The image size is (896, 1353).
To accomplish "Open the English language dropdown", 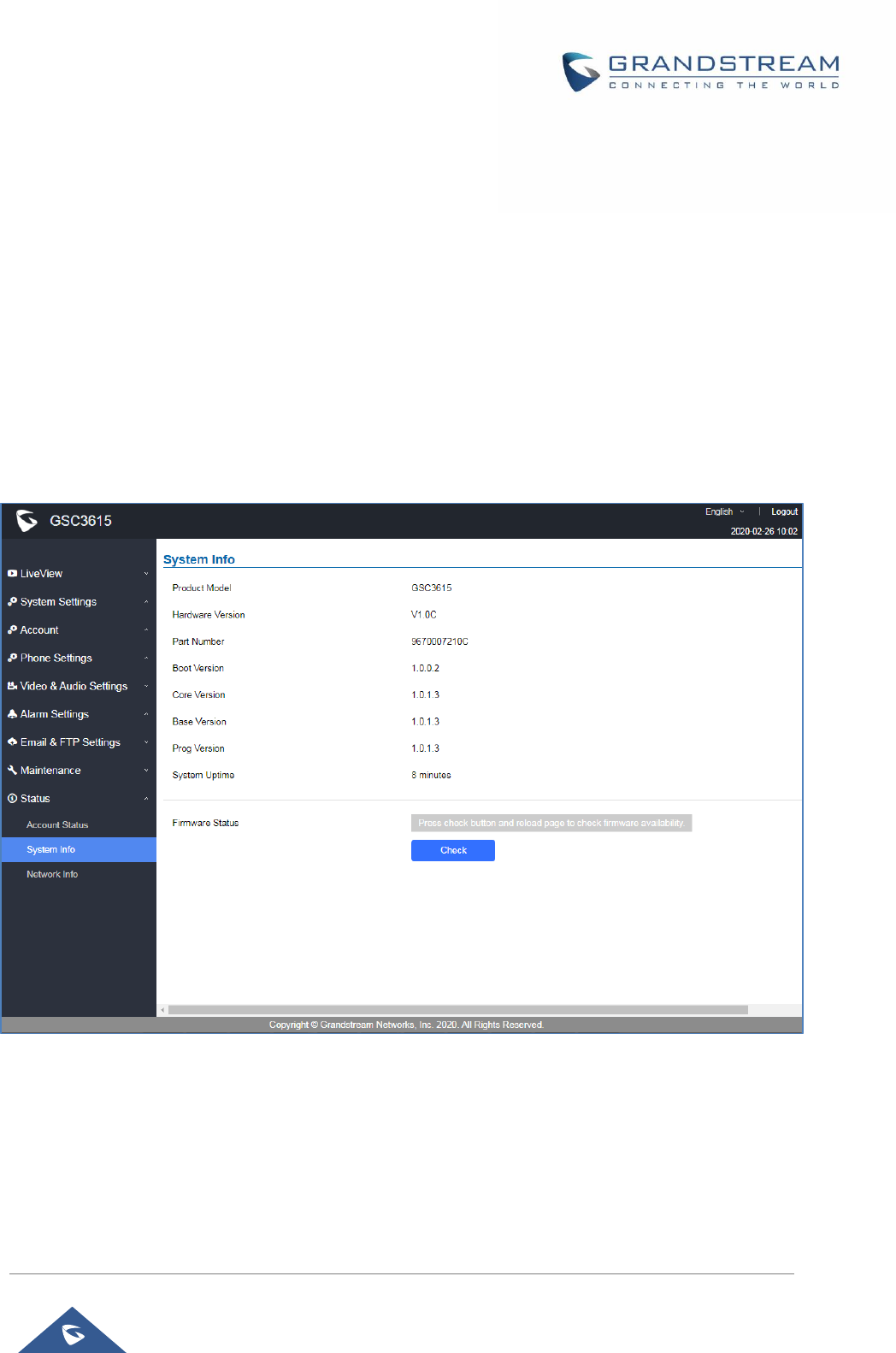I will (x=724, y=512).
